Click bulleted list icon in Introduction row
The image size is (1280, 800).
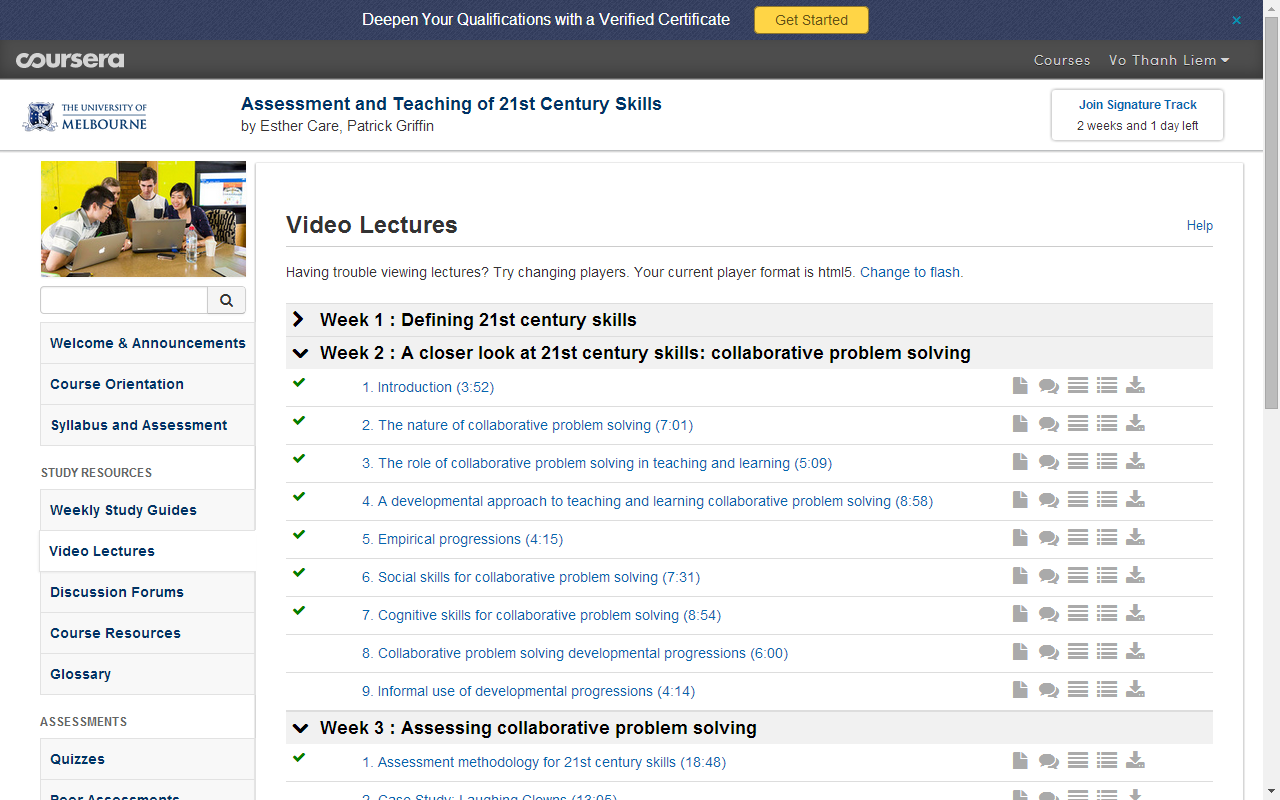coord(1106,386)
